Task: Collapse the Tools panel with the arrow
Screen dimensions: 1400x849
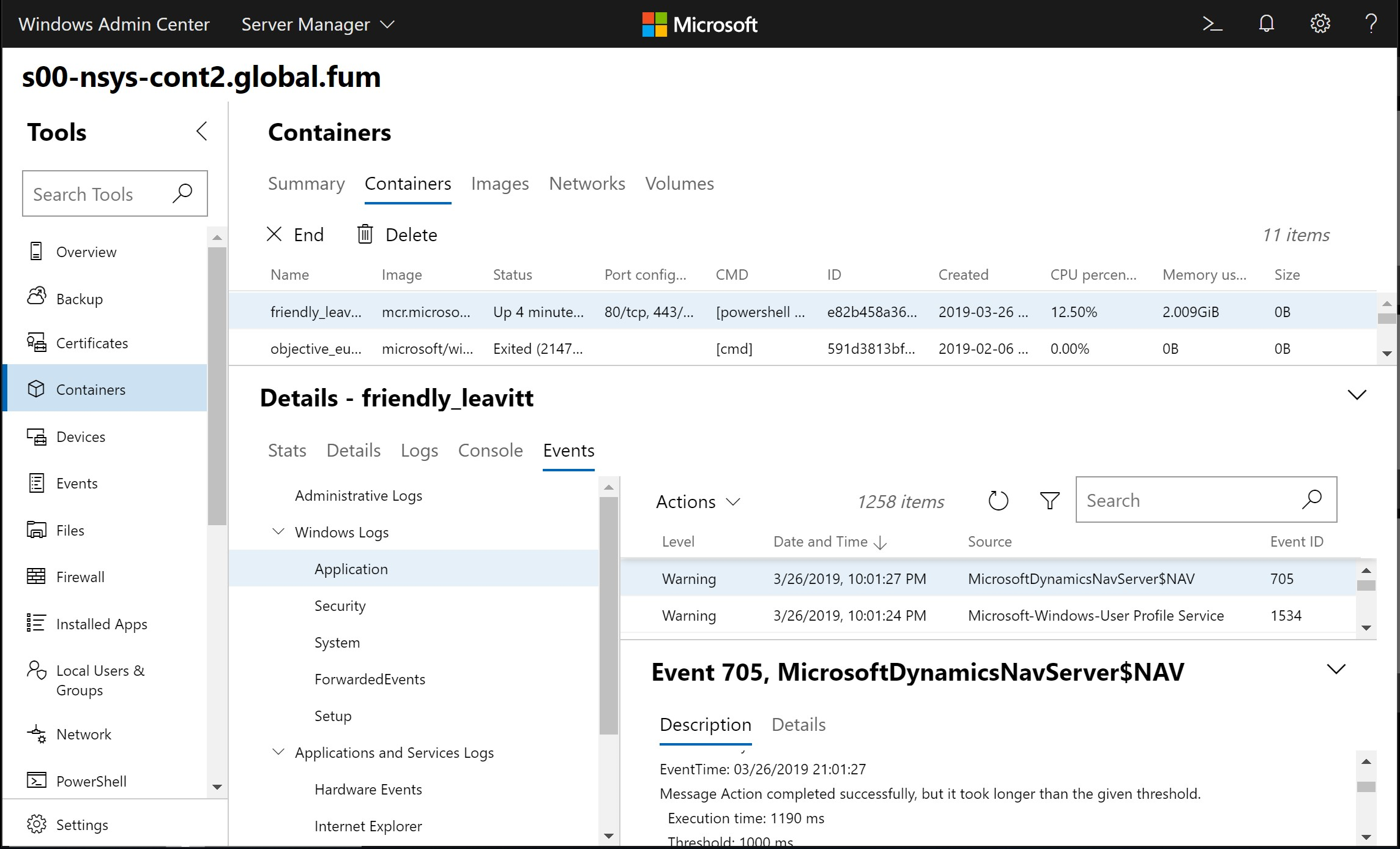Action: [201, 131]
